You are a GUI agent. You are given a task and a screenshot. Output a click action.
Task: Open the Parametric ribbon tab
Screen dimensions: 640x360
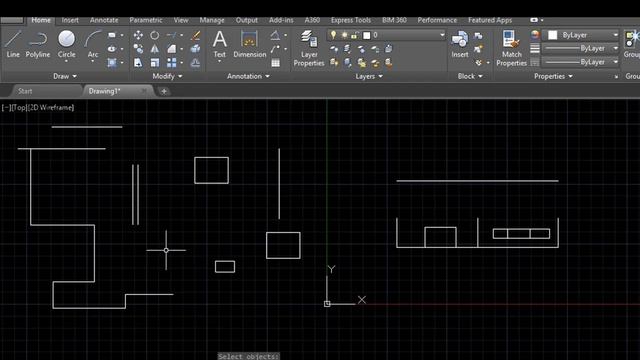pos(146,20)
